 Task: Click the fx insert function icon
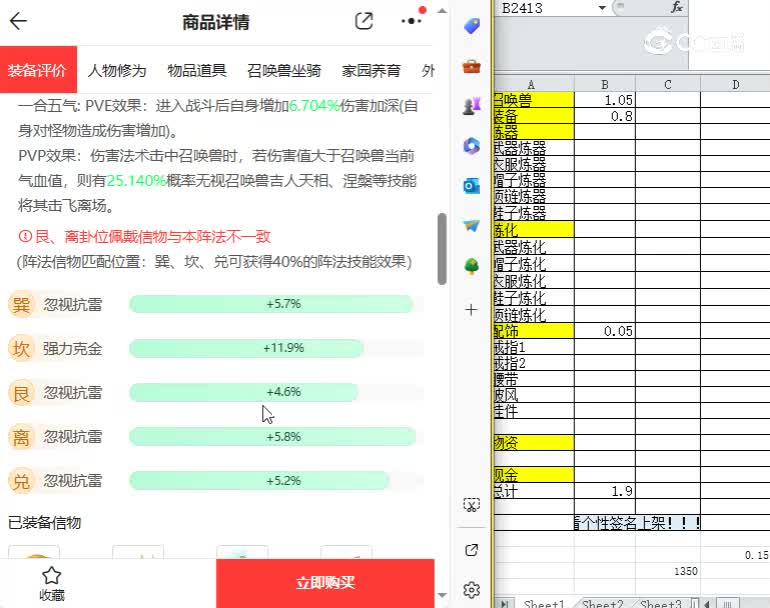coord(677,7)
